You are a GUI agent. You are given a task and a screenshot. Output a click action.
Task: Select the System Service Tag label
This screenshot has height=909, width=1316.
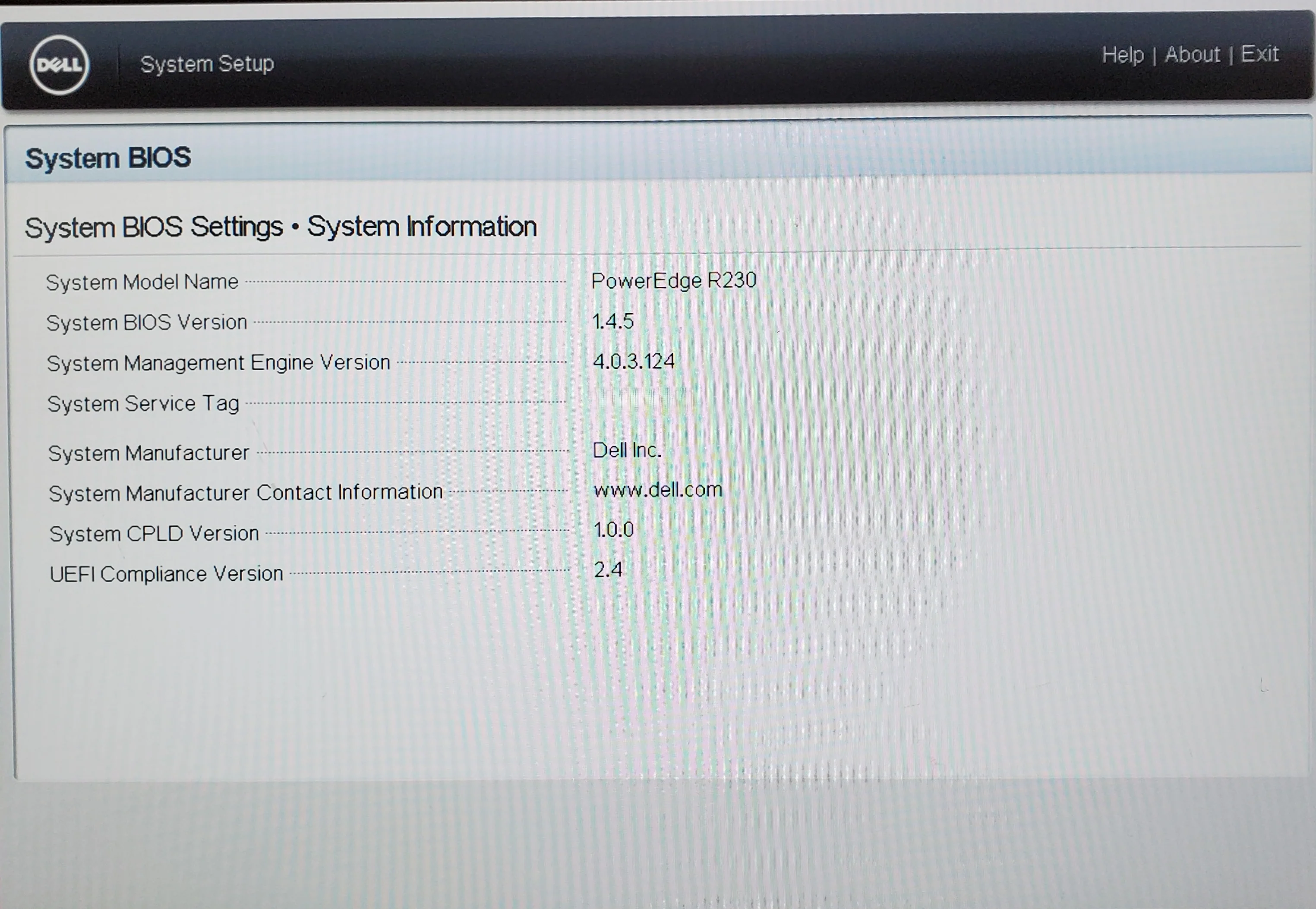[143, 404]
